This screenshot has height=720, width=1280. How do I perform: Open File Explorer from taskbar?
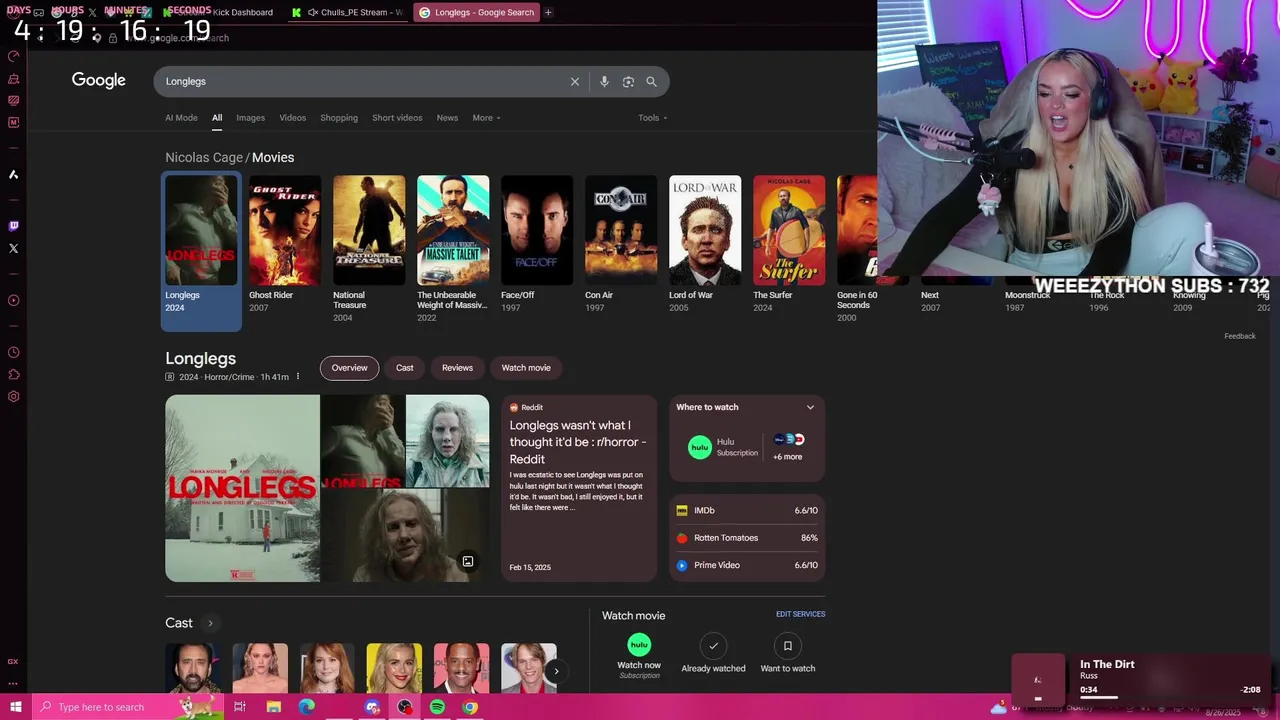tap(274, 707)
